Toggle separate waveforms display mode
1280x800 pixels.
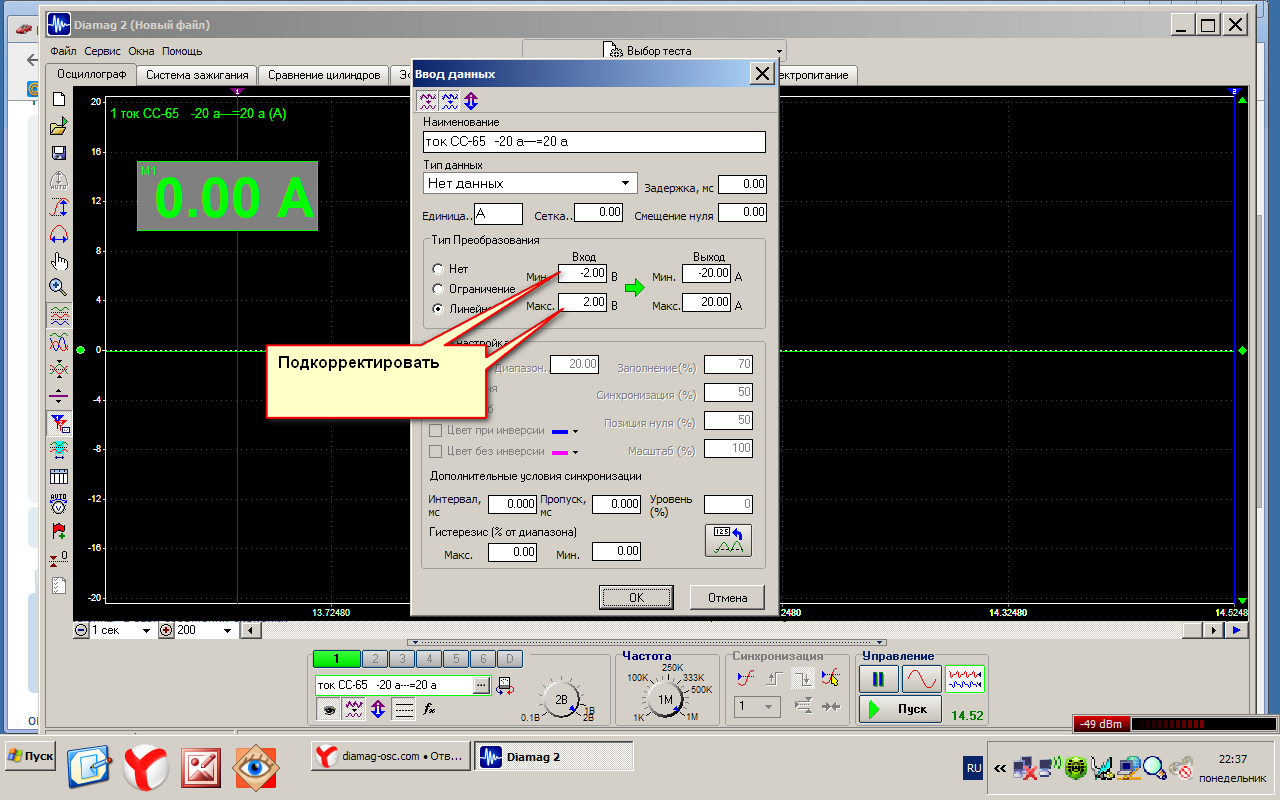coord(59,315)
